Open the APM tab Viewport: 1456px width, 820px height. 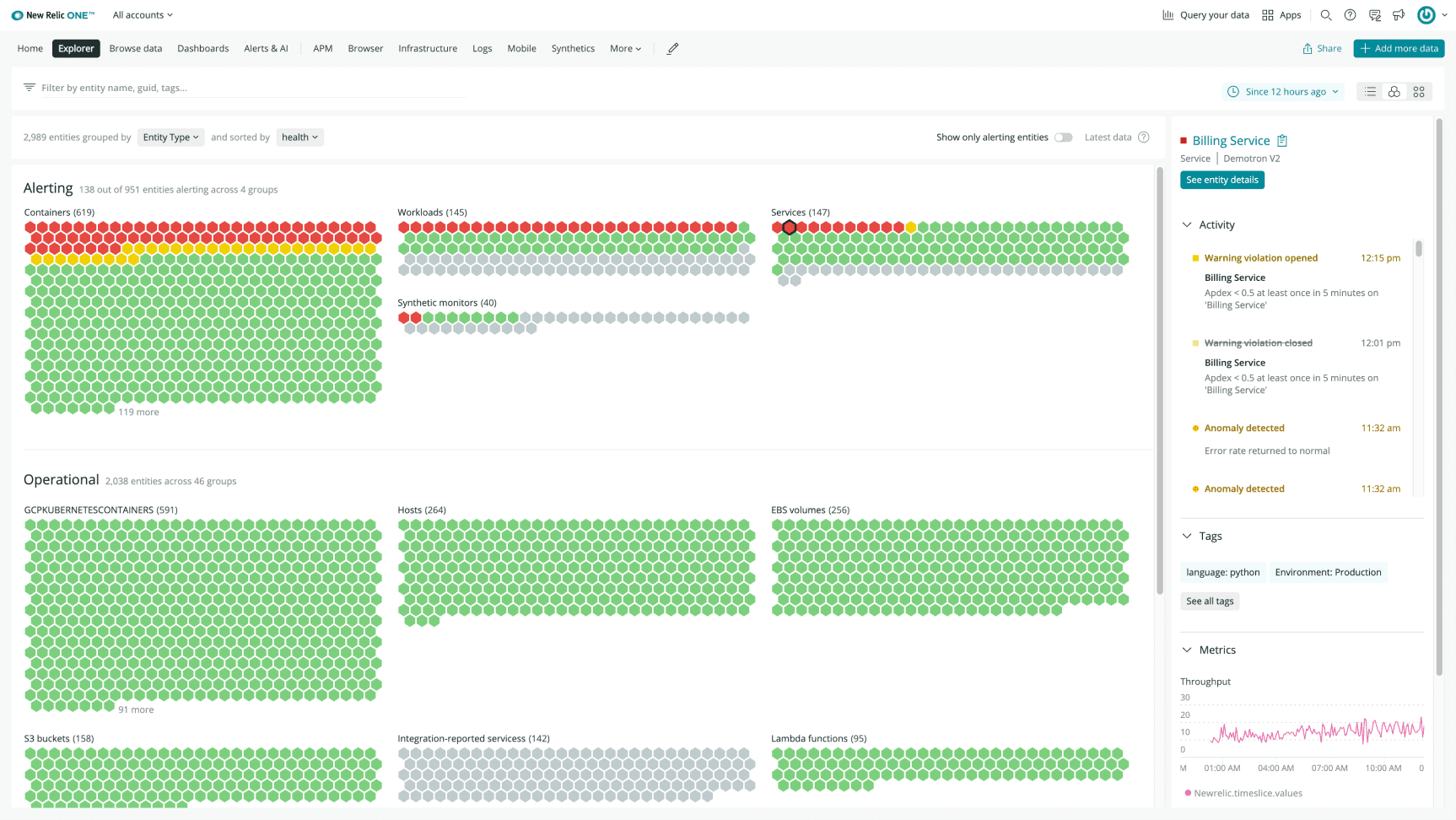(322, 48)
